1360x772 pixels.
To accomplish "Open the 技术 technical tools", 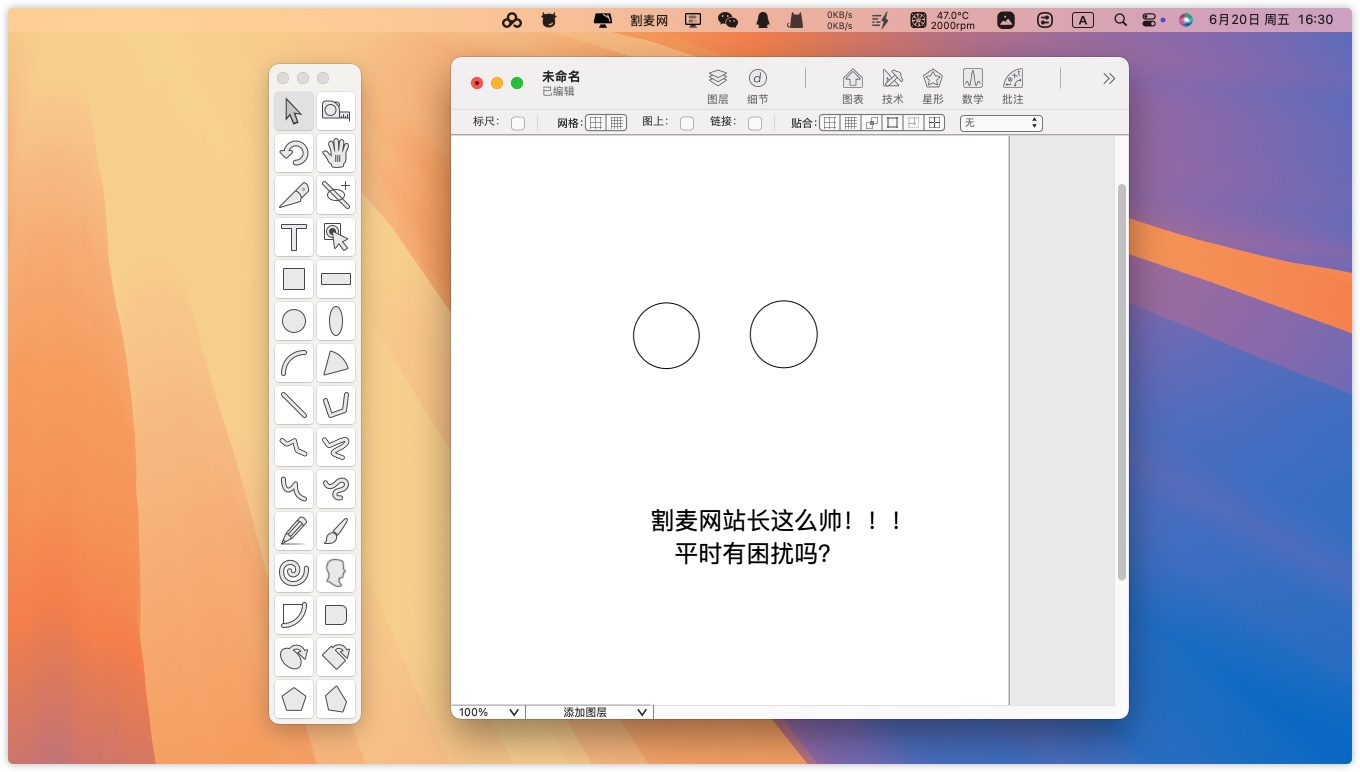I will pyautogui.click(x=893, y=86).
